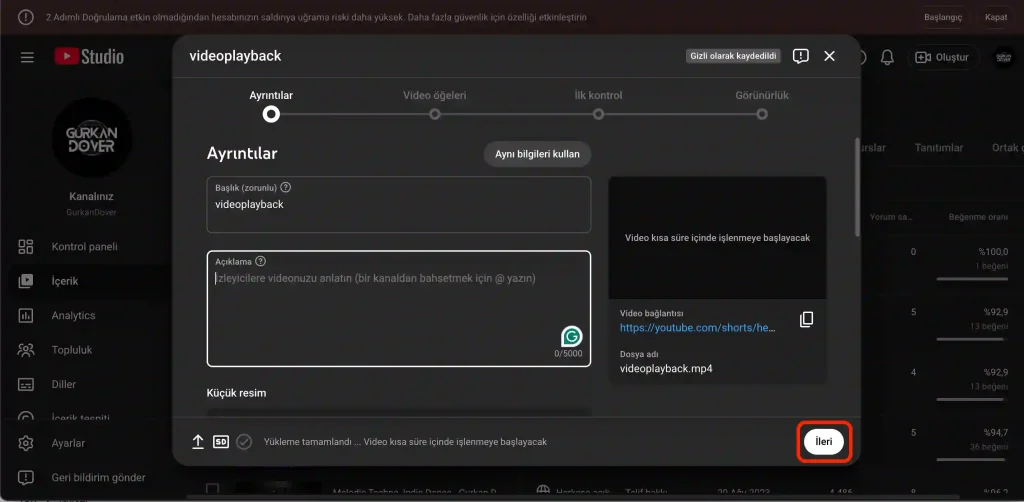Screen dimensions: 1024x502
Task: Click the send feedback icon in dialog header
Action: point(801,56)
